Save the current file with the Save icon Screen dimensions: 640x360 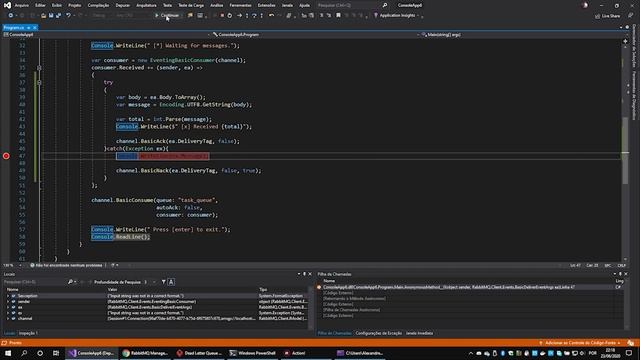(51, 16)
